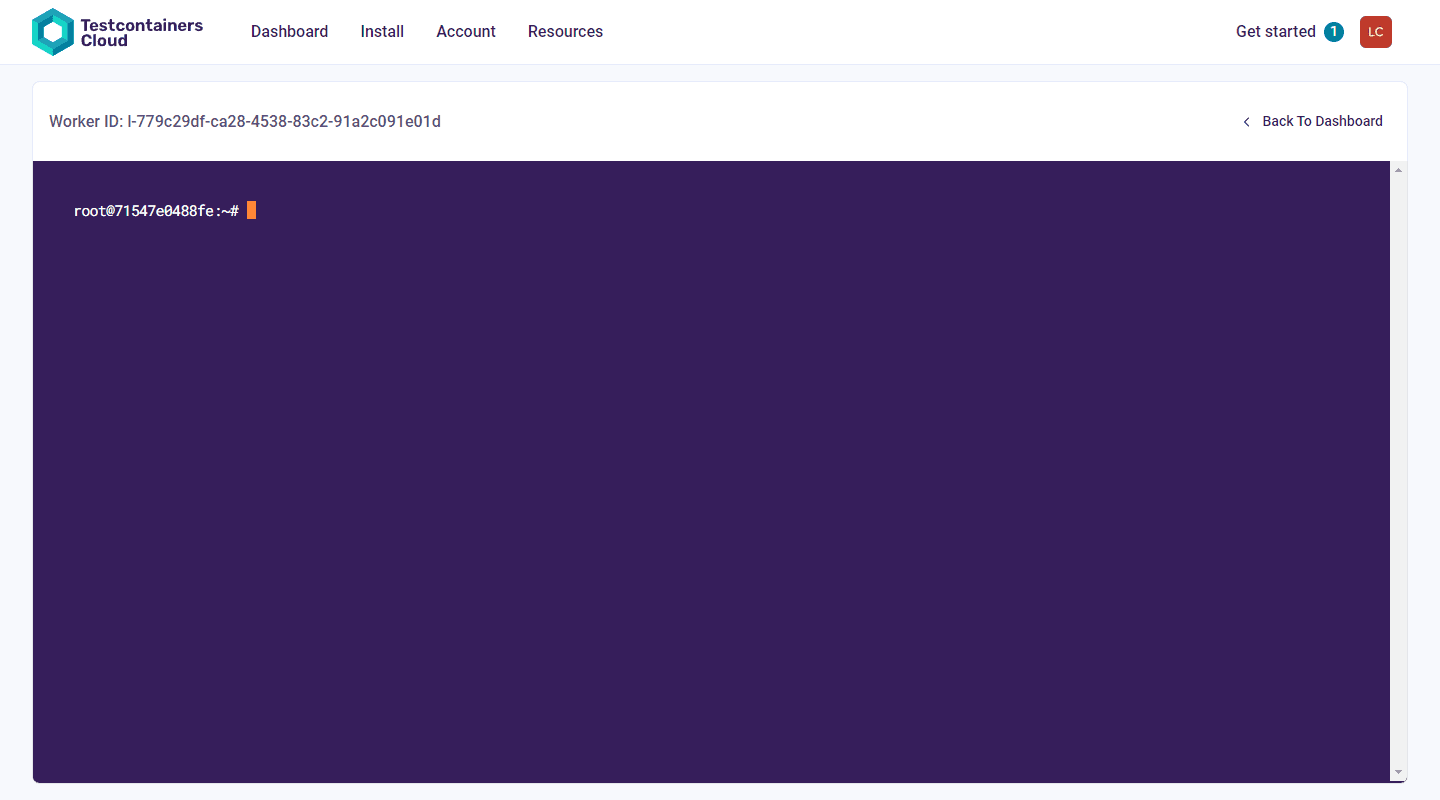Open the Account section
Image resolution: width=1440 pixels, height=800 pixels.
click(466, 32)
